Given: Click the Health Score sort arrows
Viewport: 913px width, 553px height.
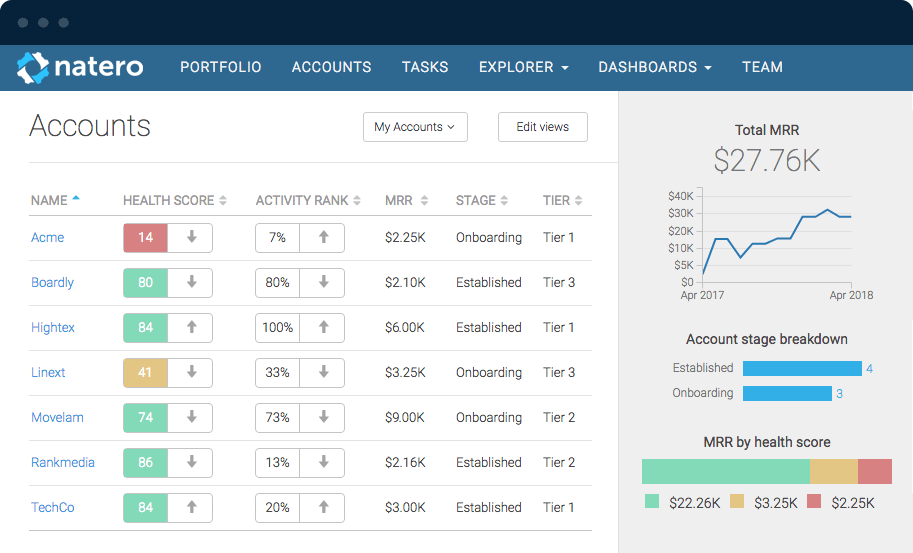Looking at the screenshot, I should pyautogui.click(x=222, y=200).
